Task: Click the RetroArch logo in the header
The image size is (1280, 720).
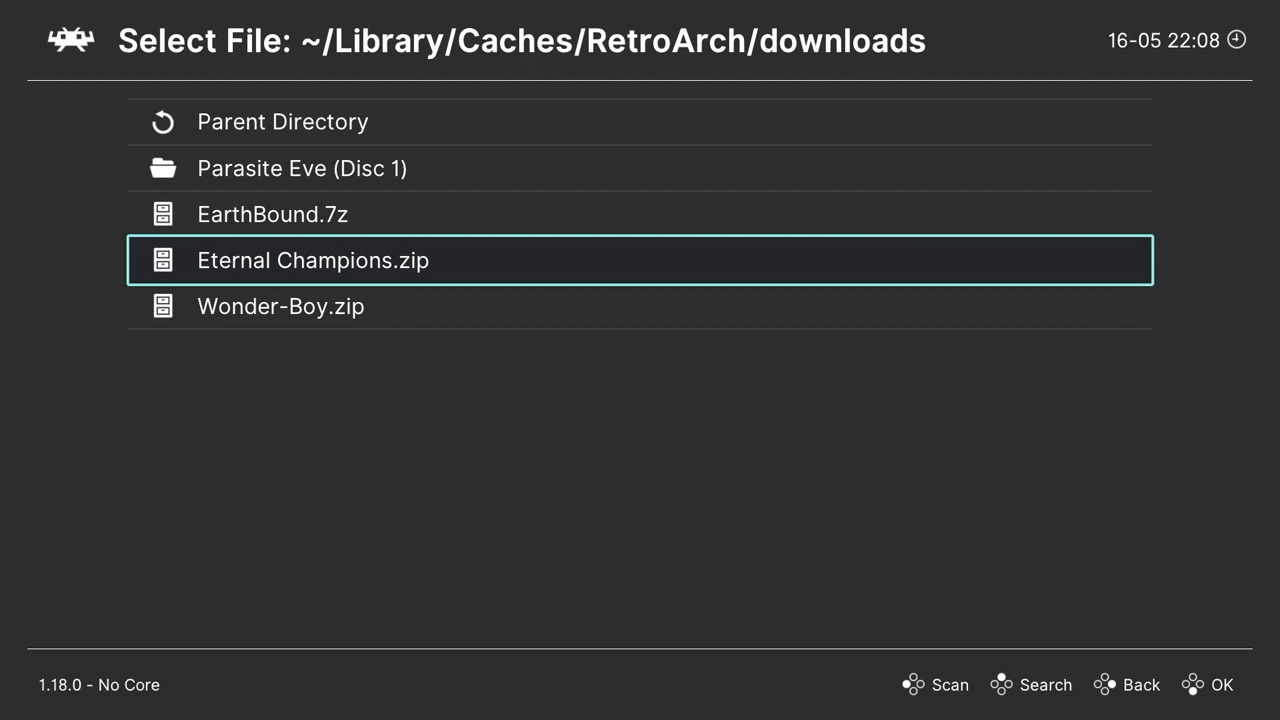Action: pos(70,40)
